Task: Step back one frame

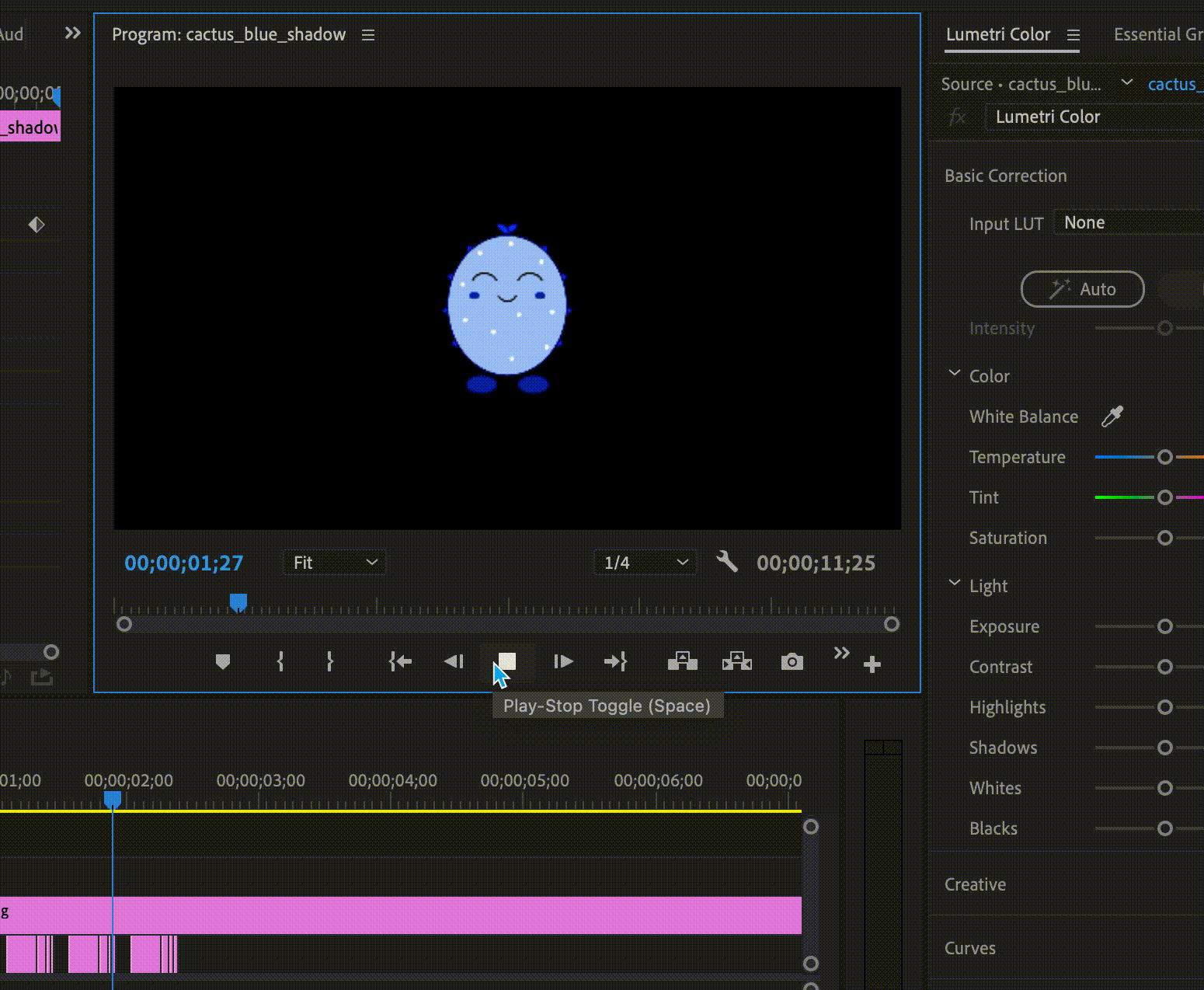Action: (x=454, y=662)
